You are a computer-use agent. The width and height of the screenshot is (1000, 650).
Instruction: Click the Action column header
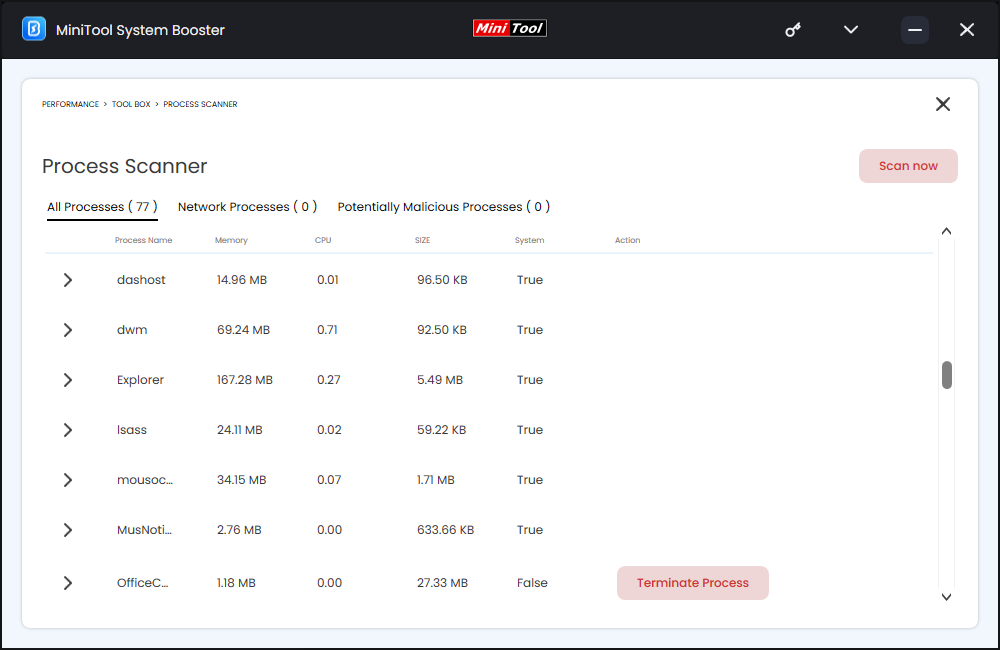tap(628, 240)
